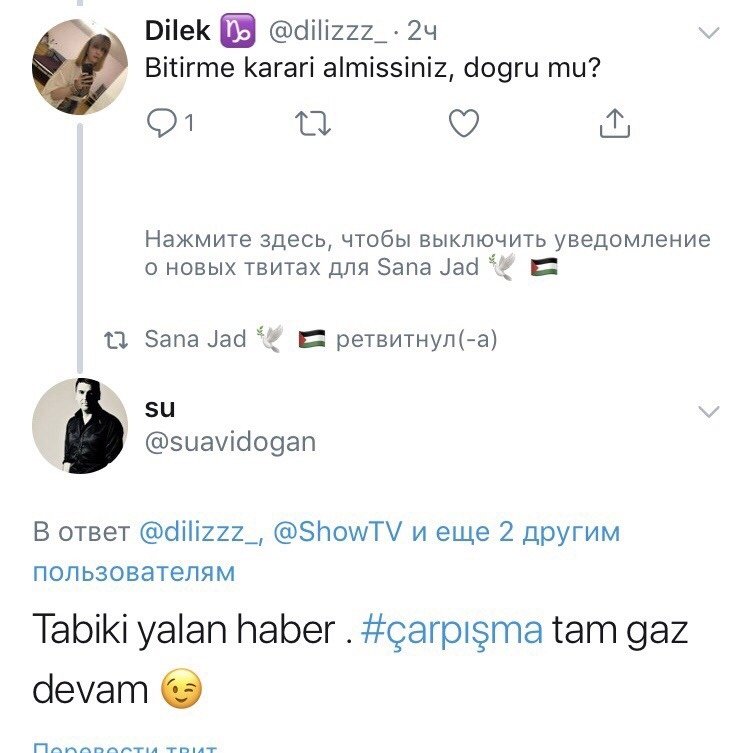Expand options chevron on Dilek's tweet
The height and width of the screenshot is (753, 750).
point(708,33)
